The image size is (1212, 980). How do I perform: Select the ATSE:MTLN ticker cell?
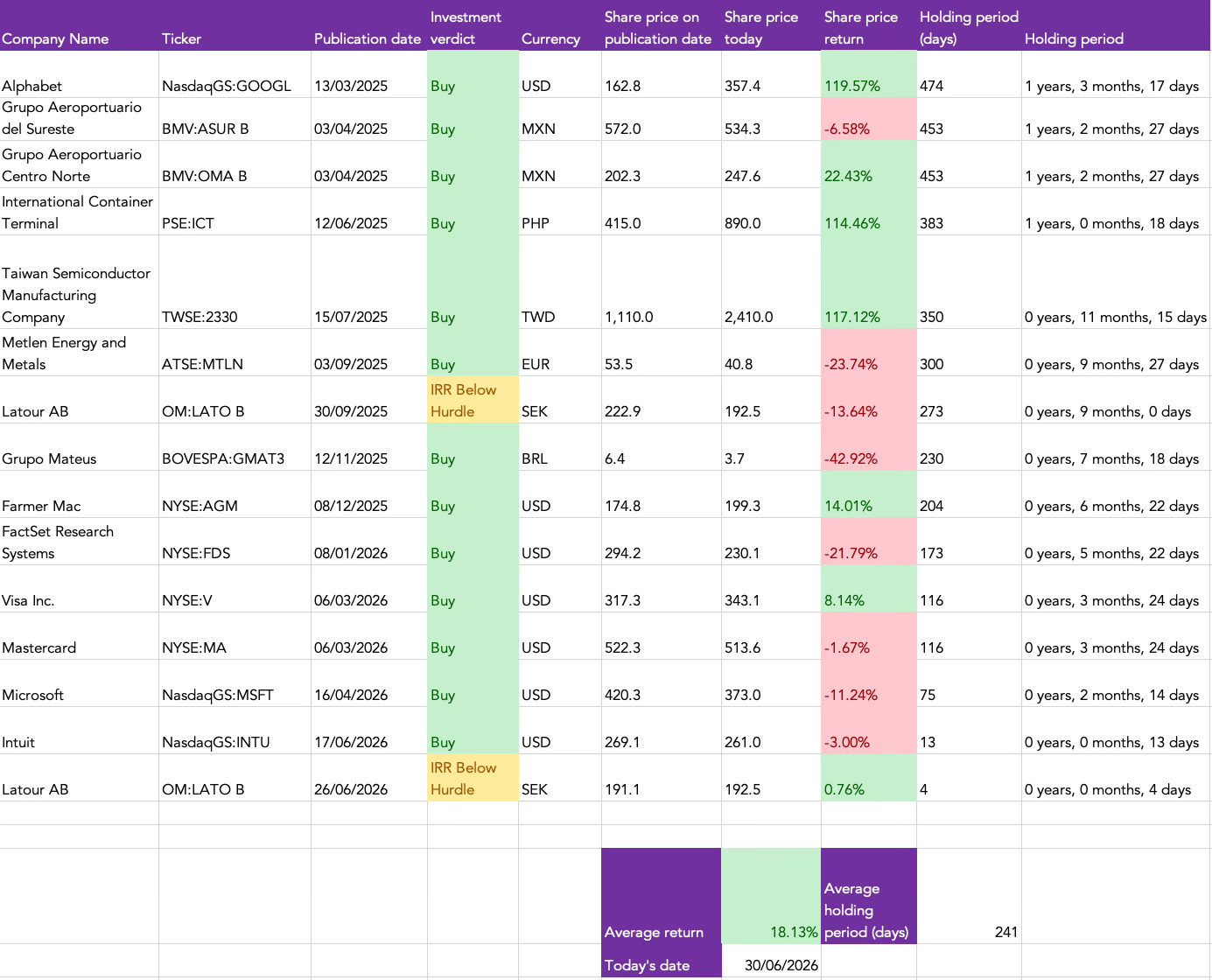point(235,353)
